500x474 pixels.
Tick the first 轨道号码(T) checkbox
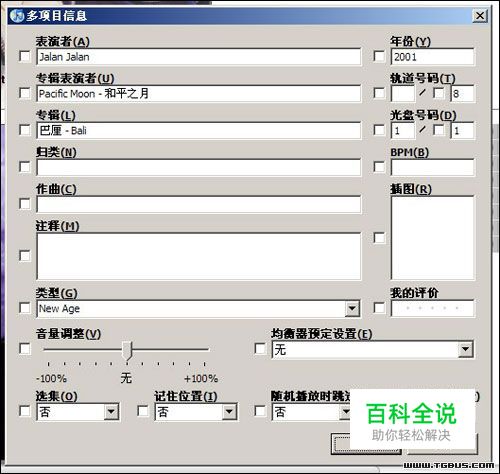tap(379, 93)
